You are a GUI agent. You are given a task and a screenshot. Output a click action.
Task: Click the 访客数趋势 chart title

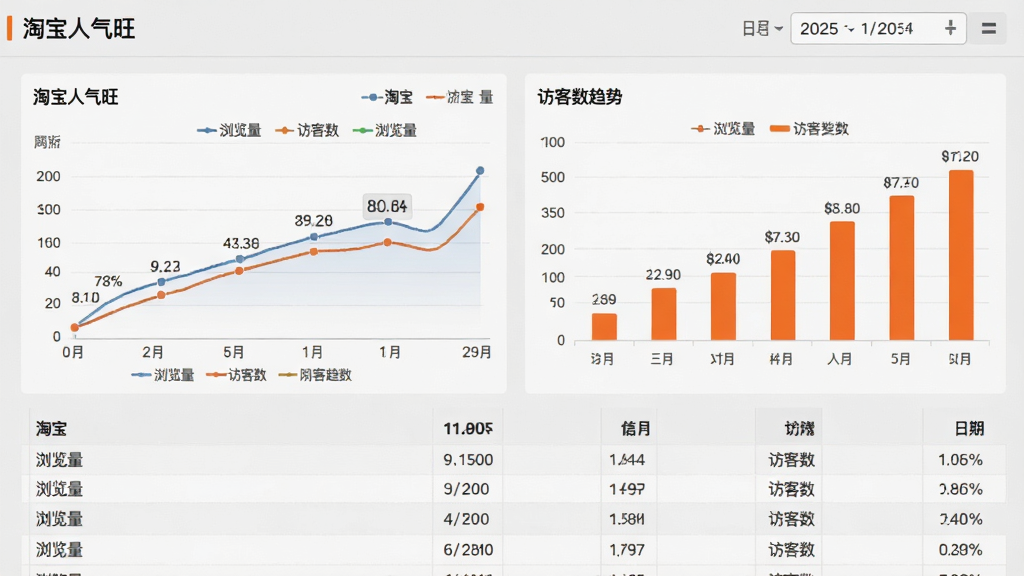580,97
